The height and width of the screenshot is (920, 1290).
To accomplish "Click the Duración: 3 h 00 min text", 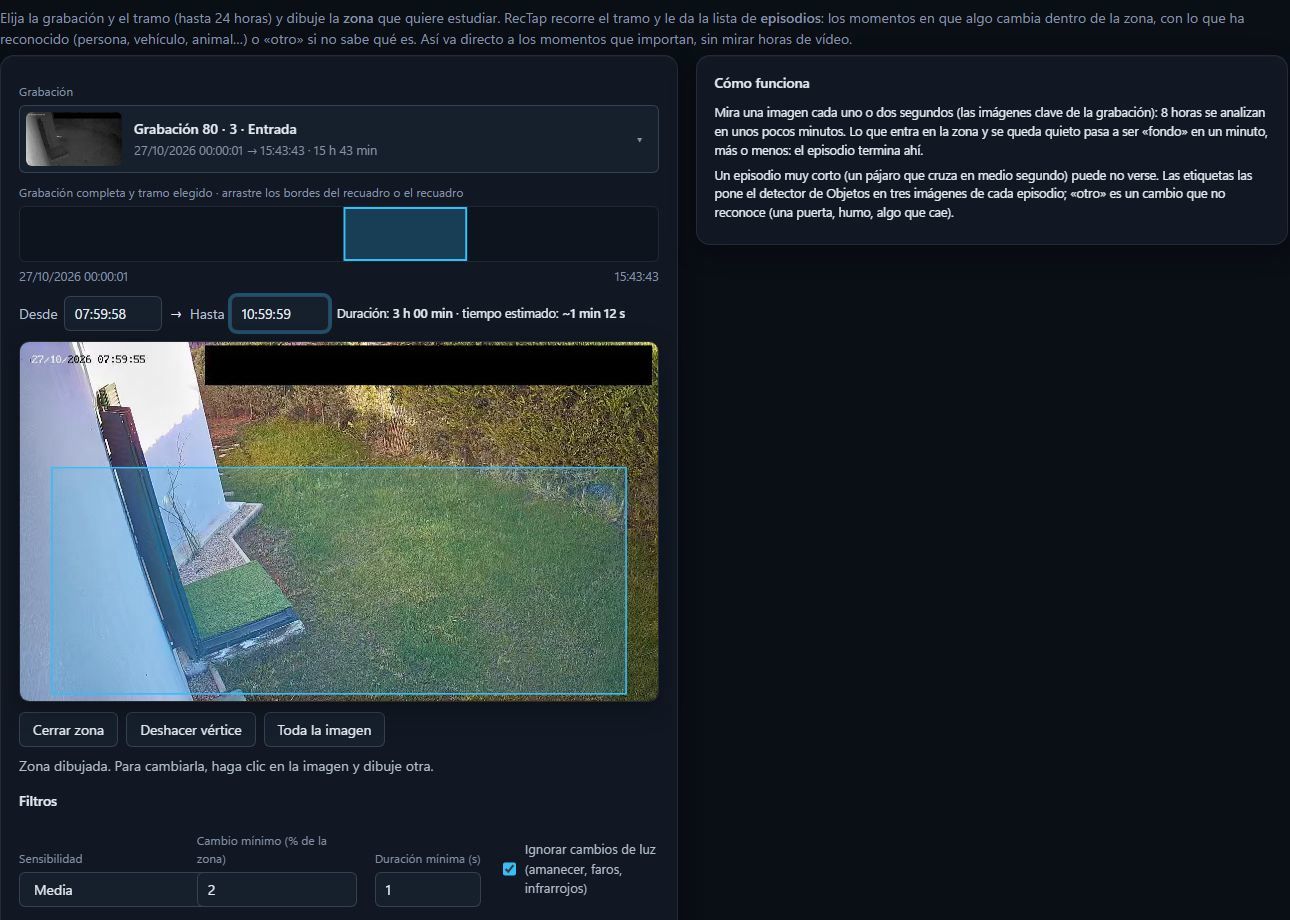I will coord(395,314).
